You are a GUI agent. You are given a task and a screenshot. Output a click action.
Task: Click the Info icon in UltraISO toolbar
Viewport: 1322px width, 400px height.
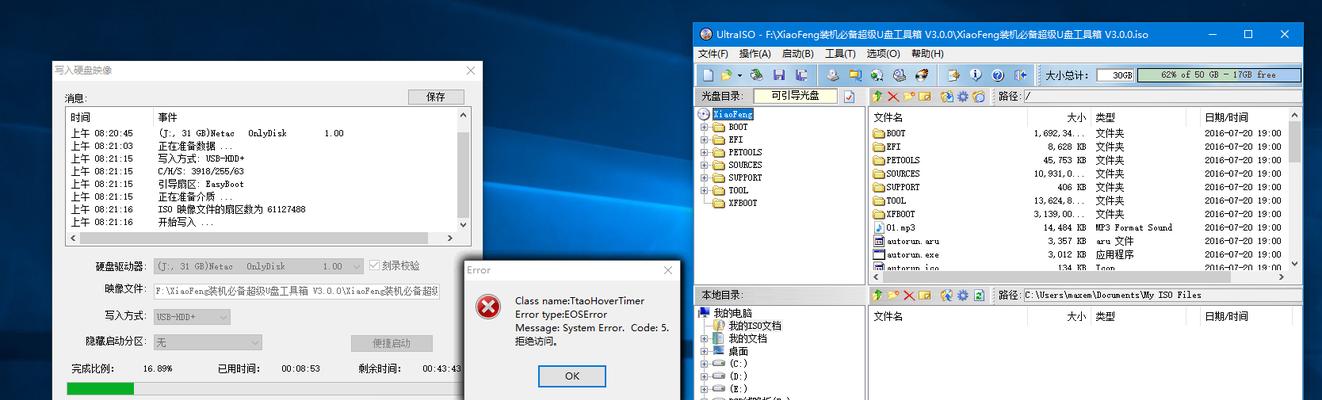coord(976,75)
